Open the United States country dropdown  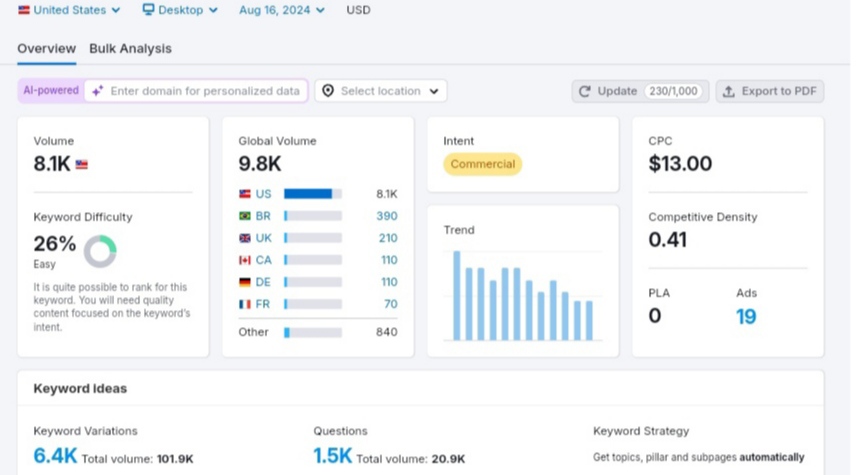pyautogui.click(x=70, y=10)
